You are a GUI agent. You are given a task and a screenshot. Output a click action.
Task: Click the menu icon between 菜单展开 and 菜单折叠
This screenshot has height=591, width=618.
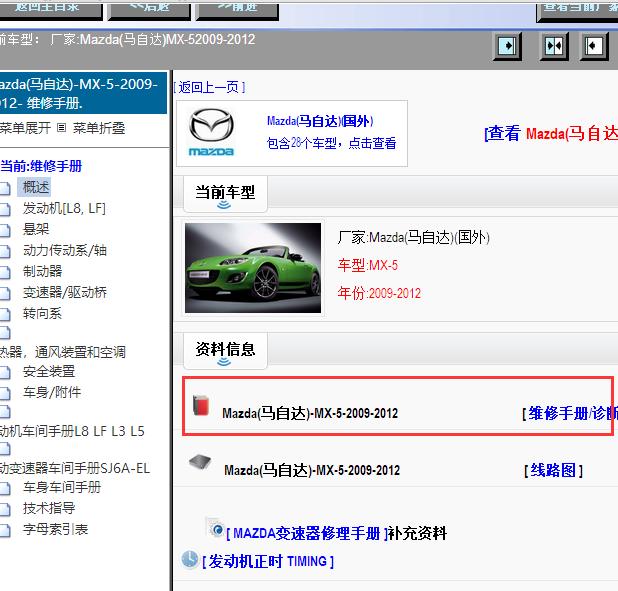pos(61,128)
